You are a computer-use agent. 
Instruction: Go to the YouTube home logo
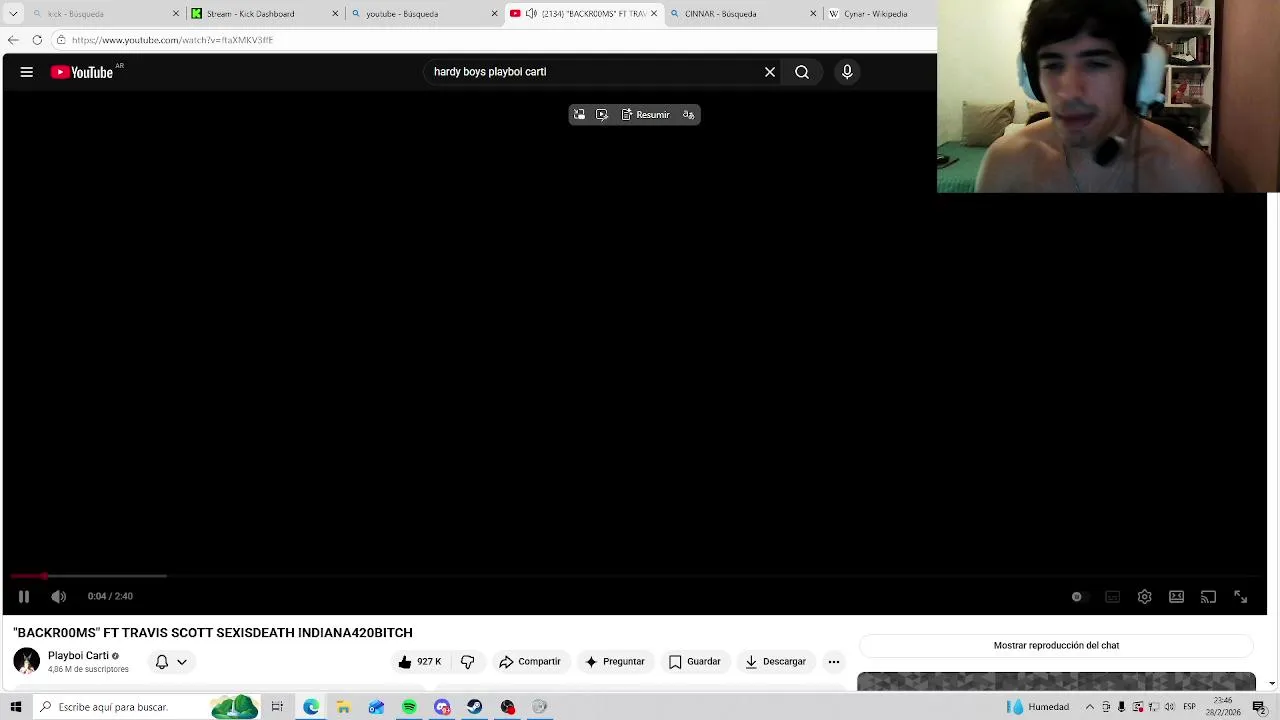82,72
